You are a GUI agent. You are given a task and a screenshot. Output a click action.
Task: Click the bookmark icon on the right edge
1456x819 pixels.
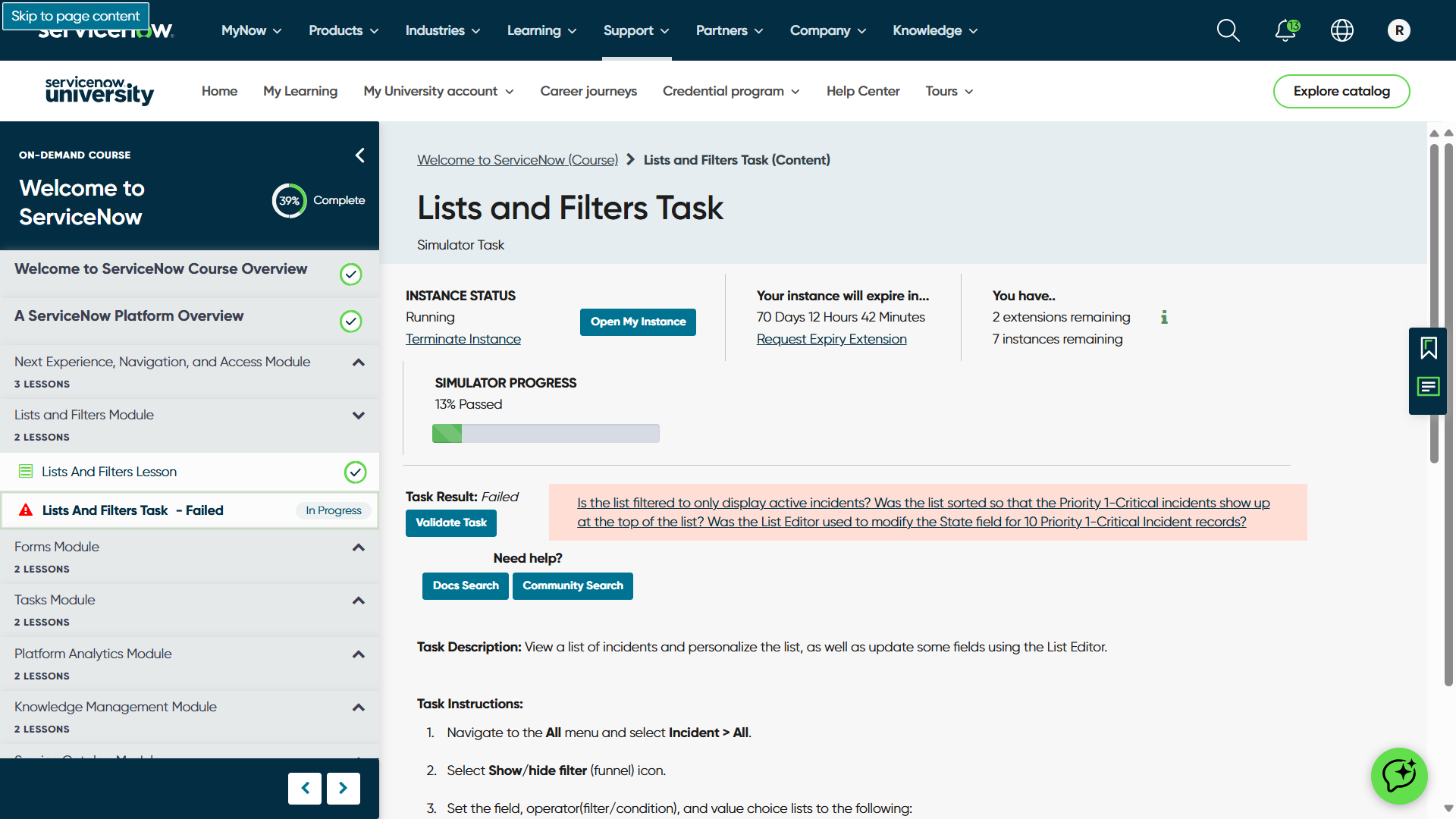click(1429, 348)
